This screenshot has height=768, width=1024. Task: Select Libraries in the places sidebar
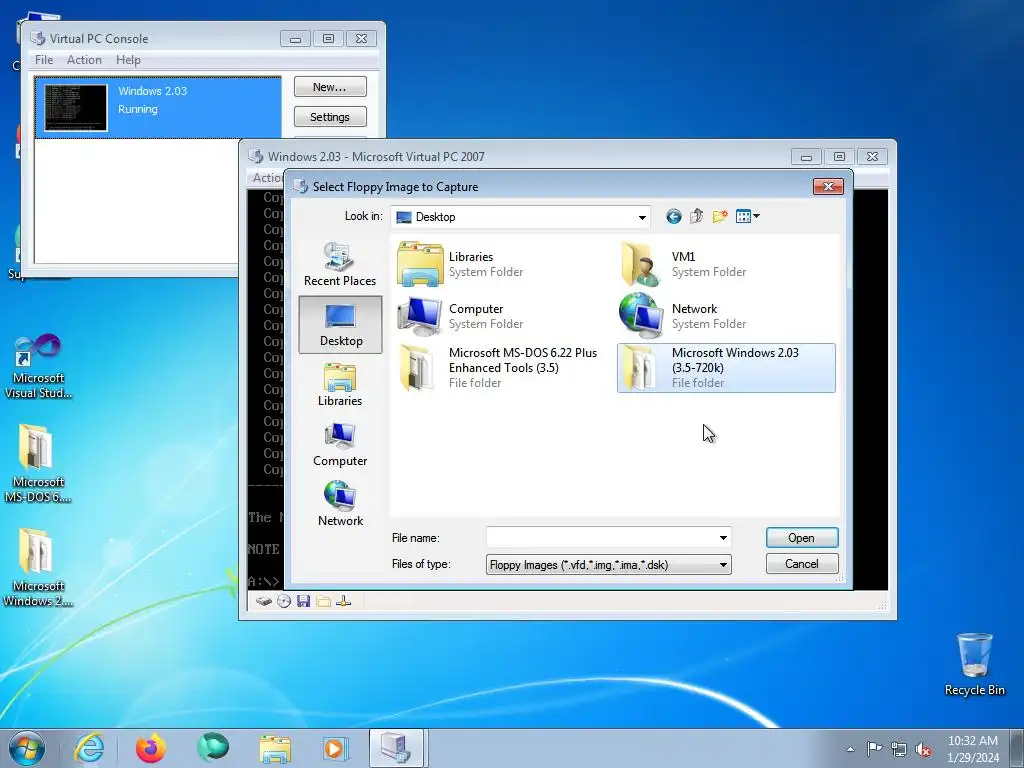tap(340, 385)
